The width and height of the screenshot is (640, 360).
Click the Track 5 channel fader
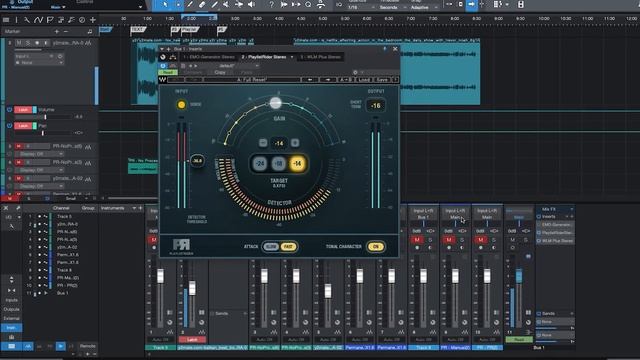pos(160,277)
